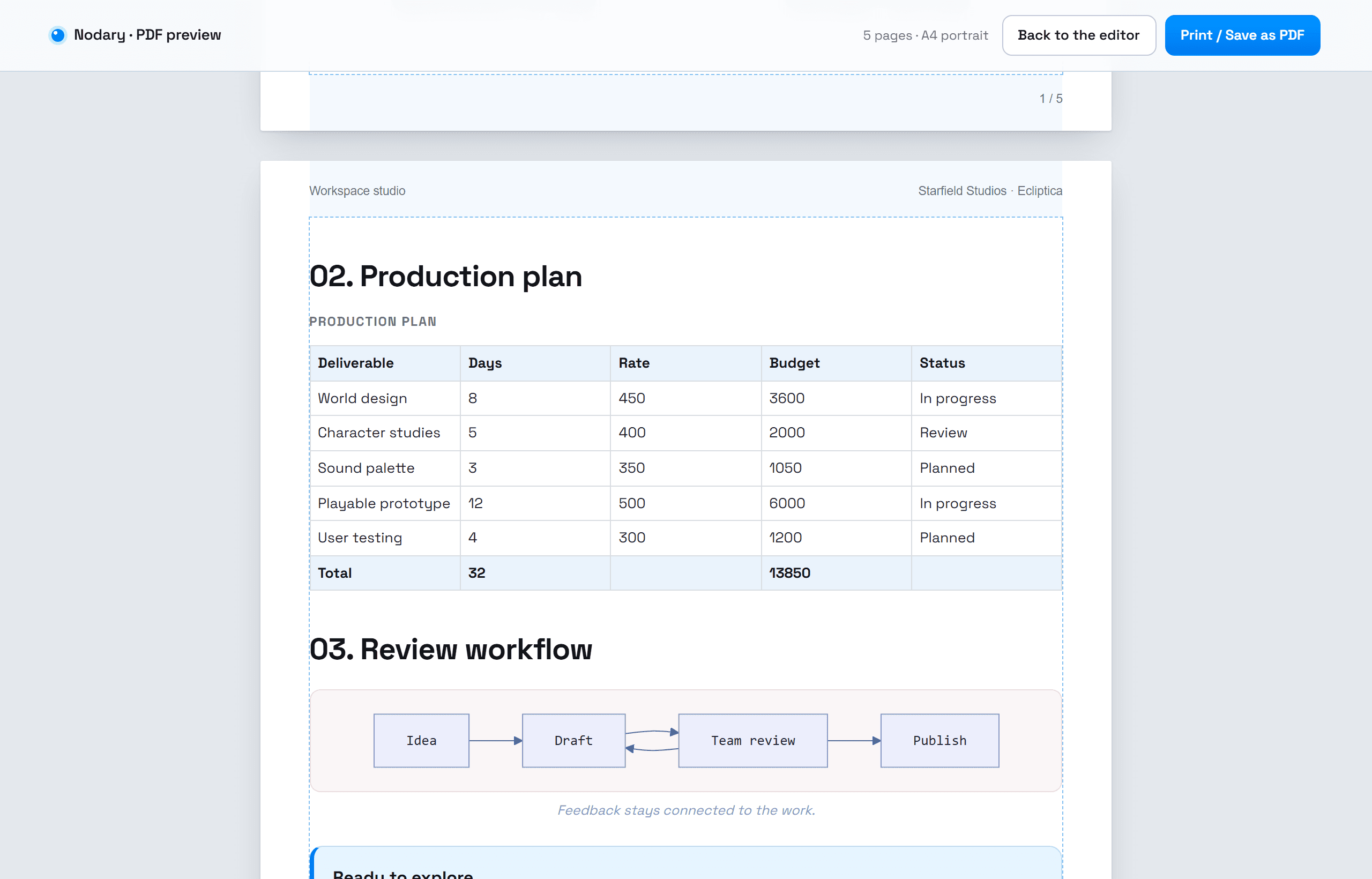This screenshot has height=879, width=1372.
Task: Click the Team review diagram node
Action: 753,741
